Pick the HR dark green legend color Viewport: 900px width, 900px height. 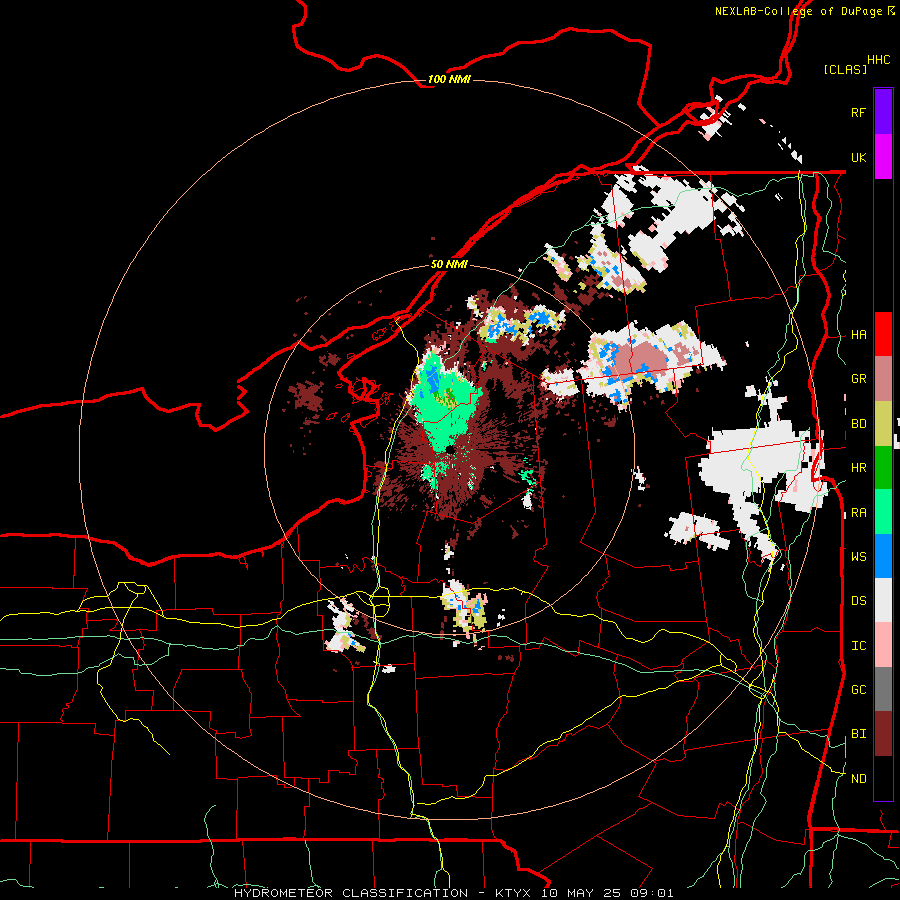coord(883,467)
